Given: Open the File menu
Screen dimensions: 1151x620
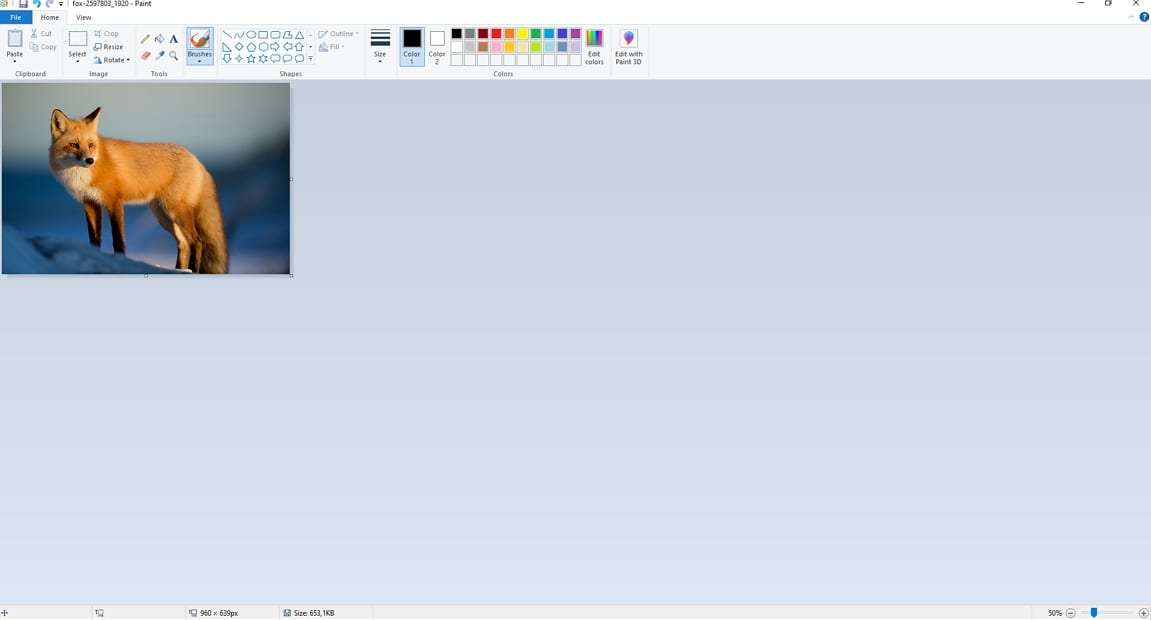Looking at the screenshot, I should coord(15,17).
